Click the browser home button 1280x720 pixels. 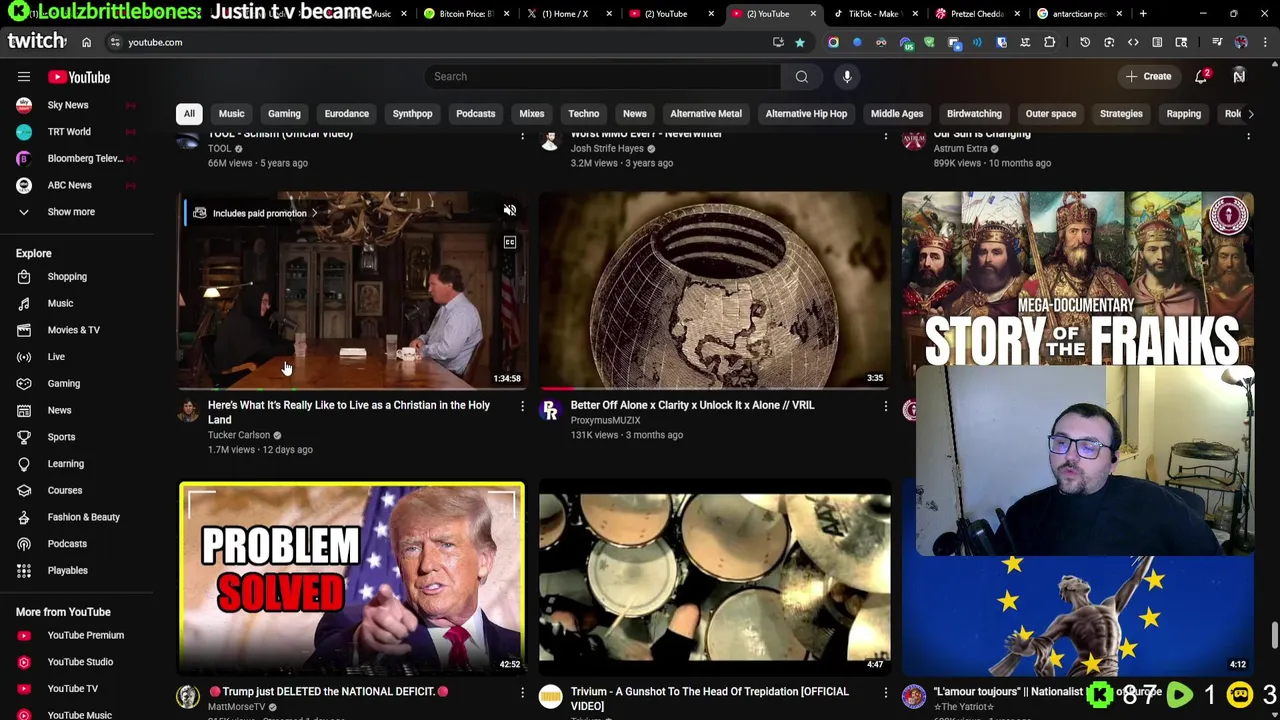(86, 42)
